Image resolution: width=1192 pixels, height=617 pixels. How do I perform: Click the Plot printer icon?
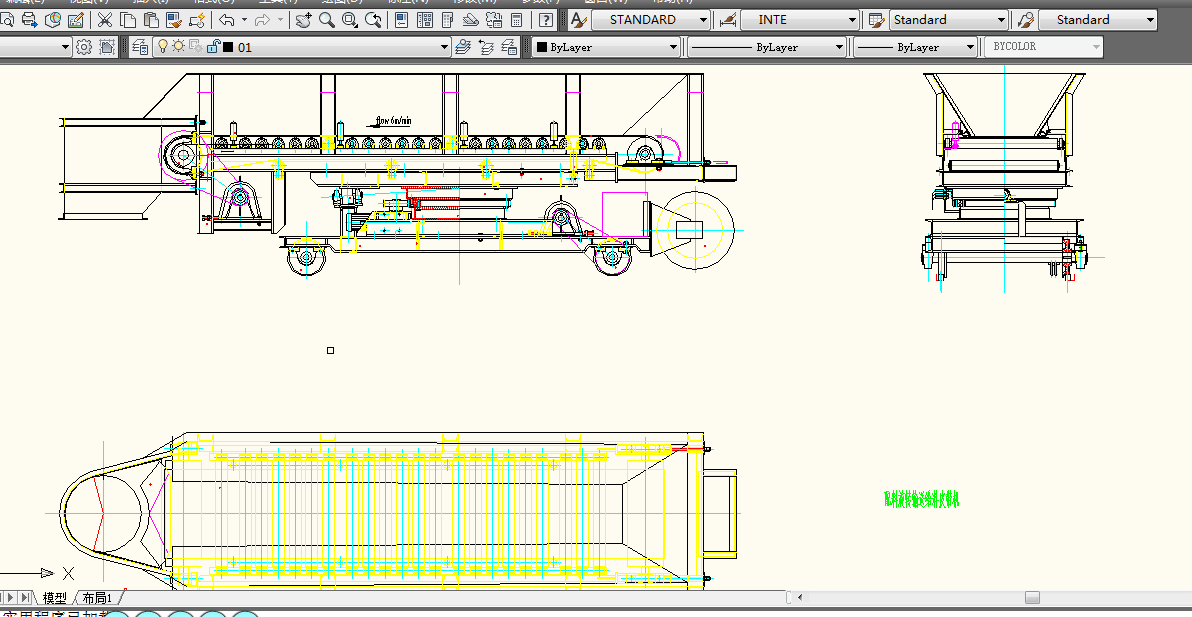(30, 20)
